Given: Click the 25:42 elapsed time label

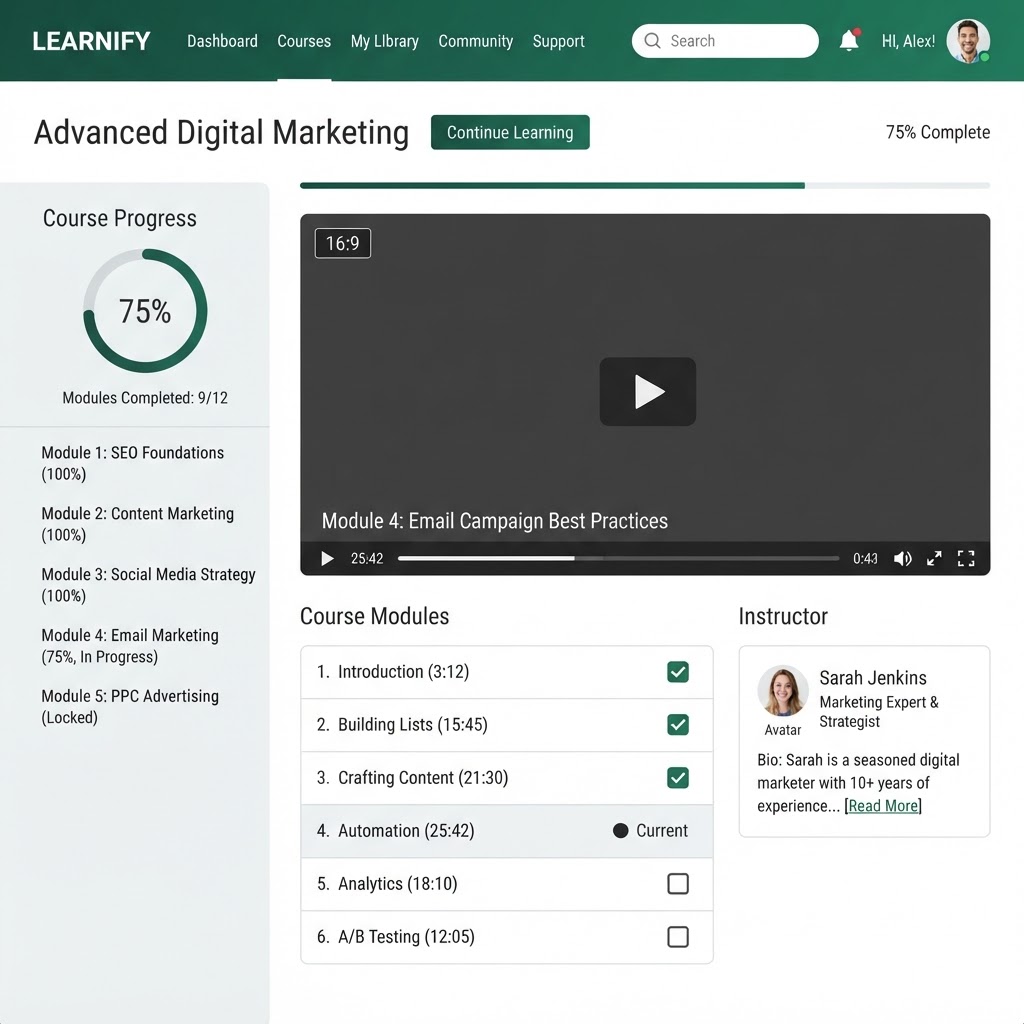Looking at the screenshot, I should (x=367, y=558).
